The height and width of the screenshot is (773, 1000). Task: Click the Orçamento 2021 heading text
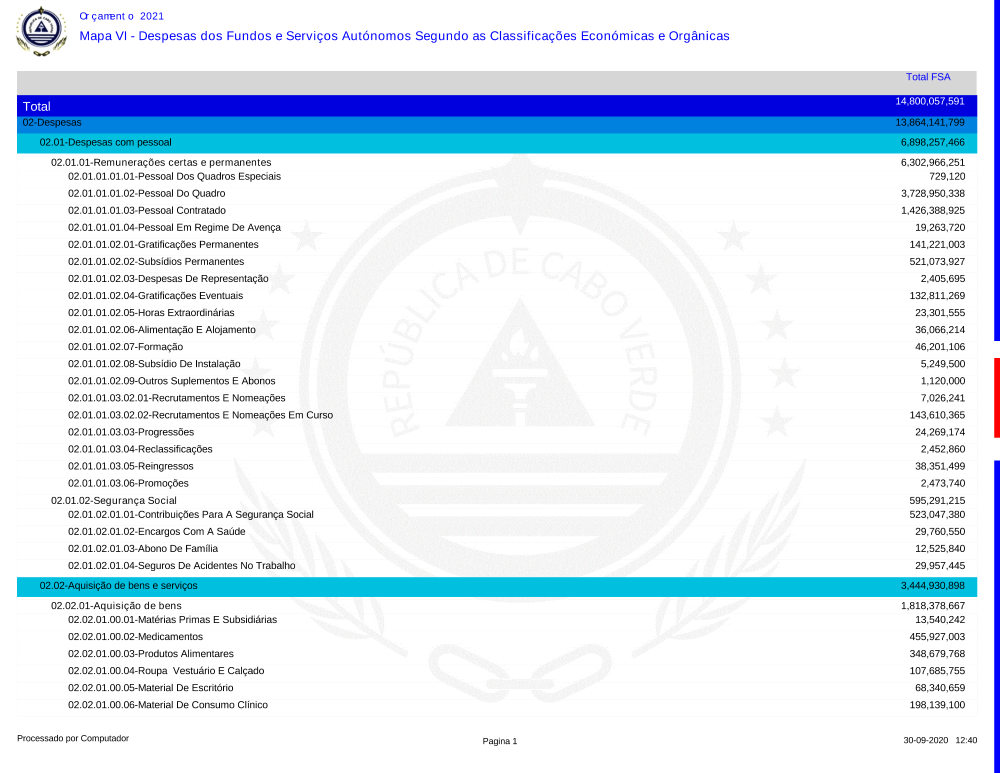(121, 16)
